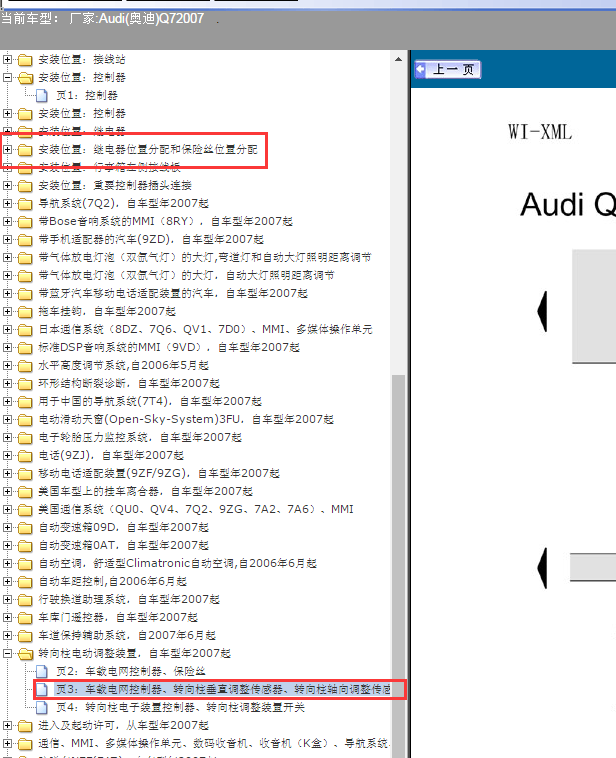Viewport: 616px width, 758px height.
Task: Expand 带Bose音响系统的MMI (8RY) node
Action: click(7, 221)
